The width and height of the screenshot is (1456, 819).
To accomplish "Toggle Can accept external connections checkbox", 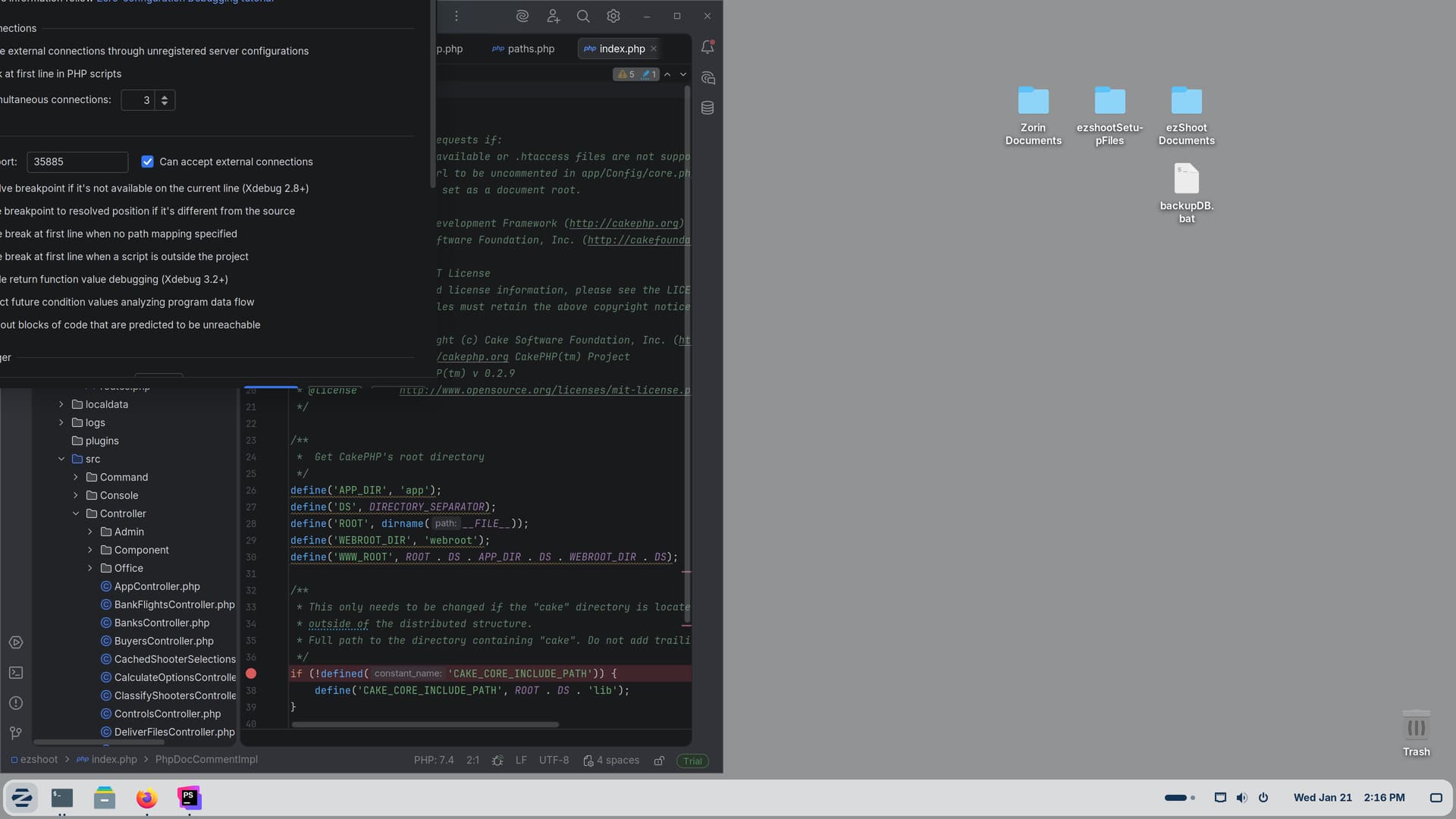I will pos(148,162).
